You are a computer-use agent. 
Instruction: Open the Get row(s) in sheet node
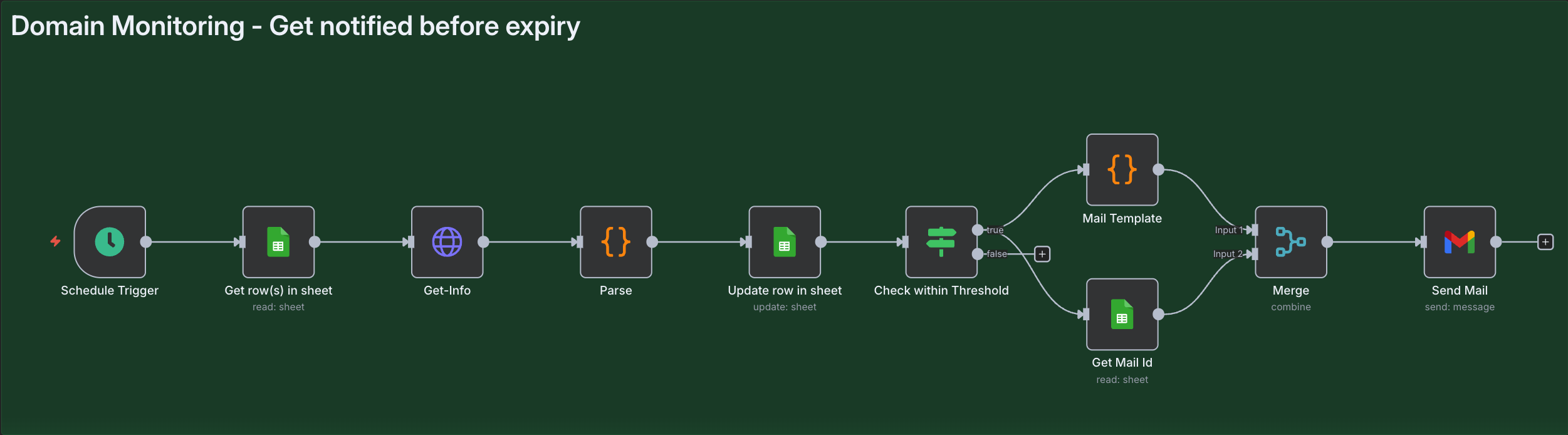[x=278, y=242]
